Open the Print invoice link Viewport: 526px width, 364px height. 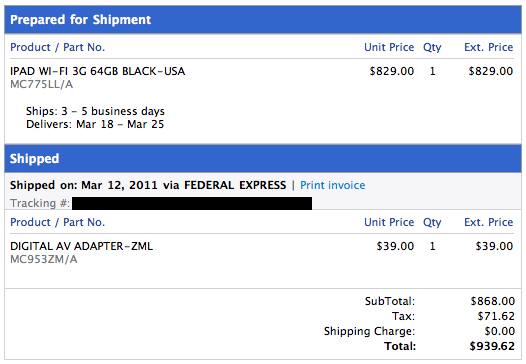[332, 185]
